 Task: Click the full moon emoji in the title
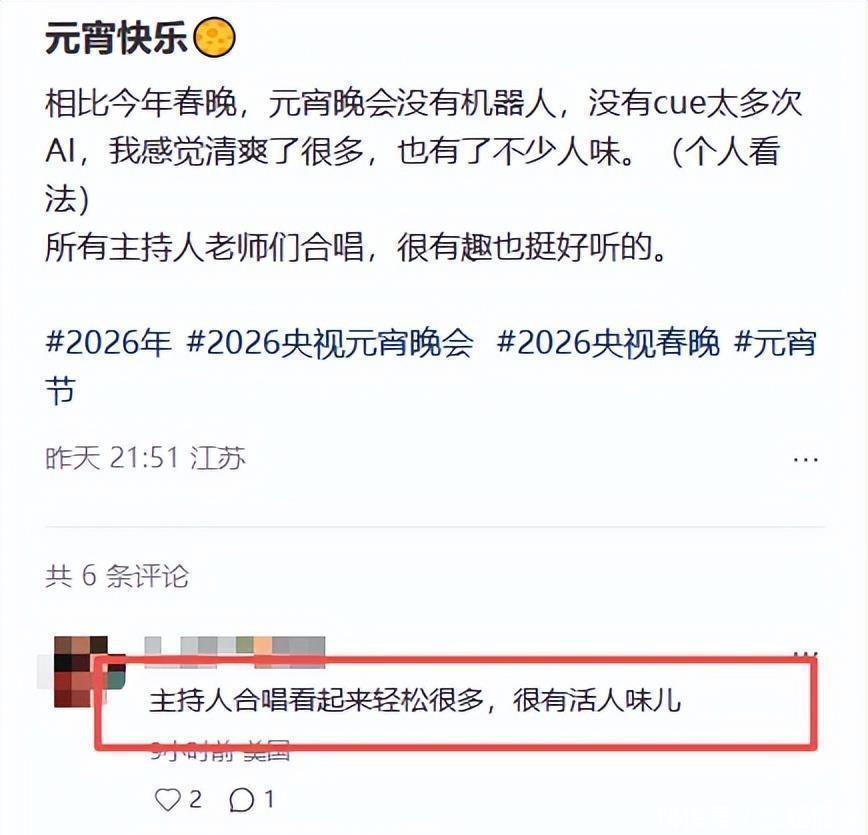(x=215, y=38)
